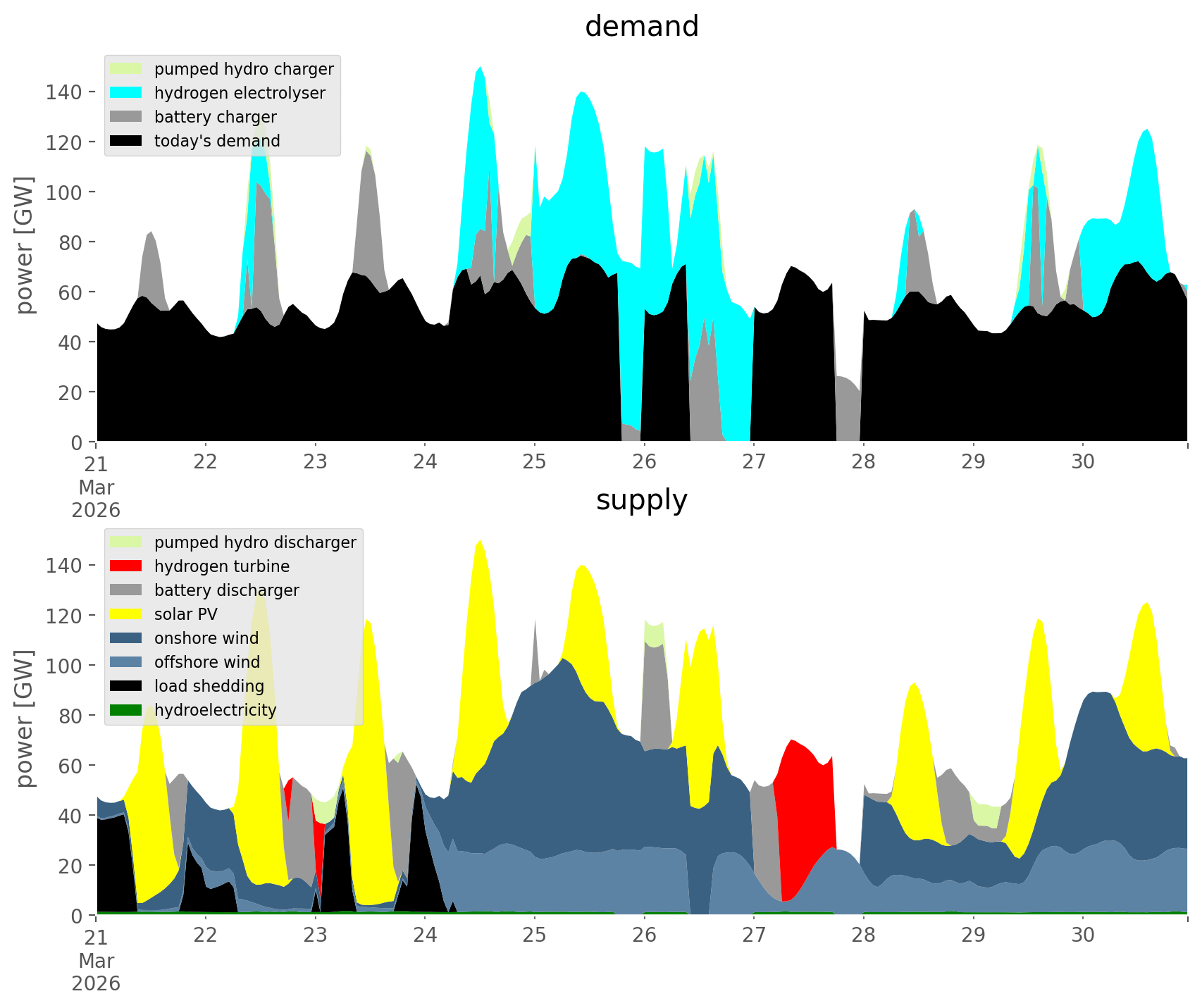This screenshot has width=1202, height=1008.
Task: Click the red hydrogen turbine legend swatch
Action: [x=126, y=566]
